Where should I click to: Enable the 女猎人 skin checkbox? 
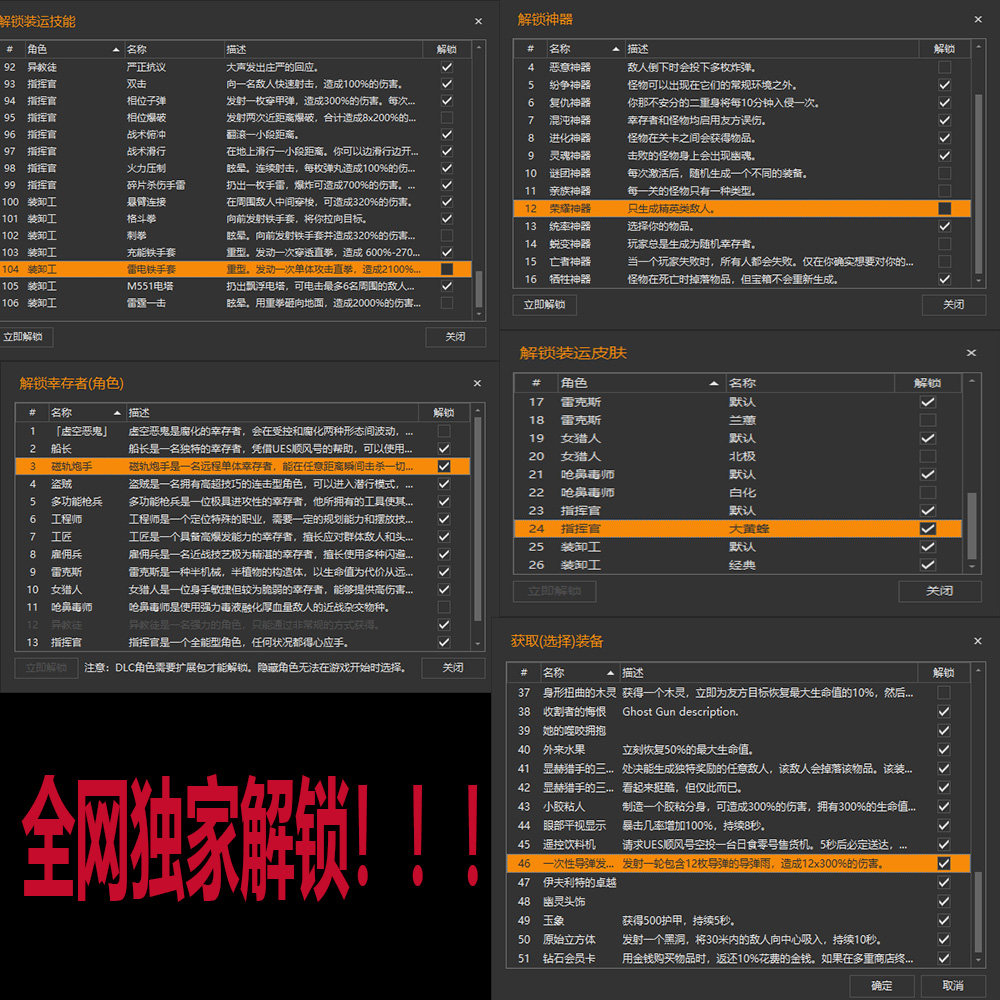927,437
